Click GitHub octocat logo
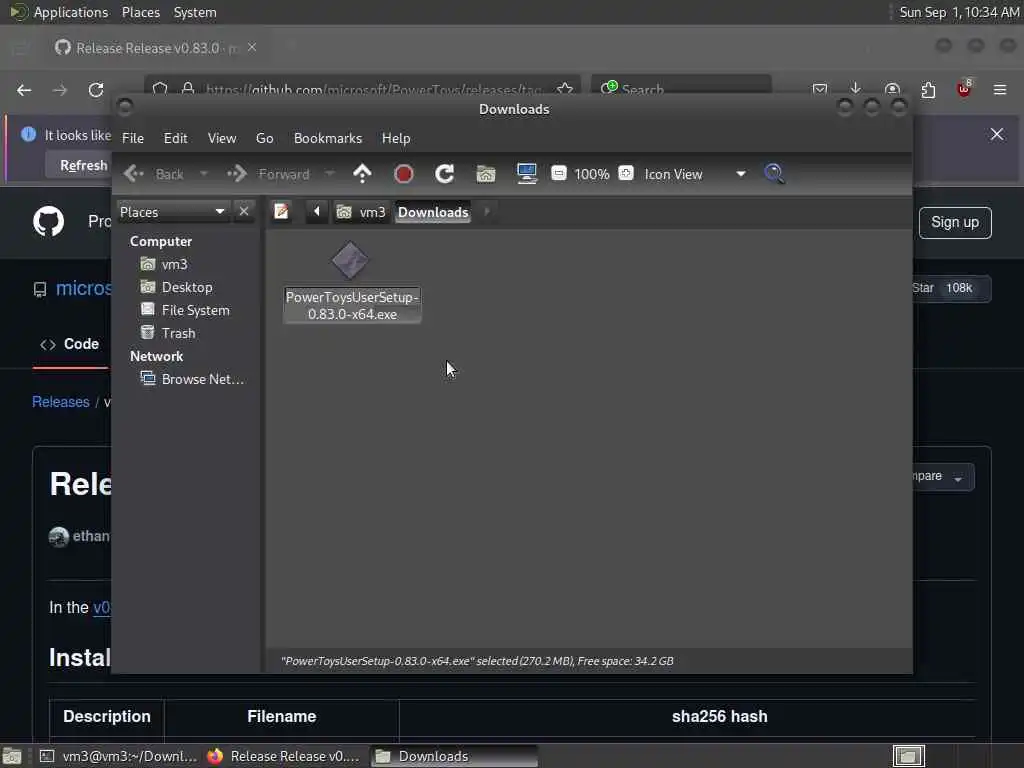1024x768 pixels. click(49, 222)
